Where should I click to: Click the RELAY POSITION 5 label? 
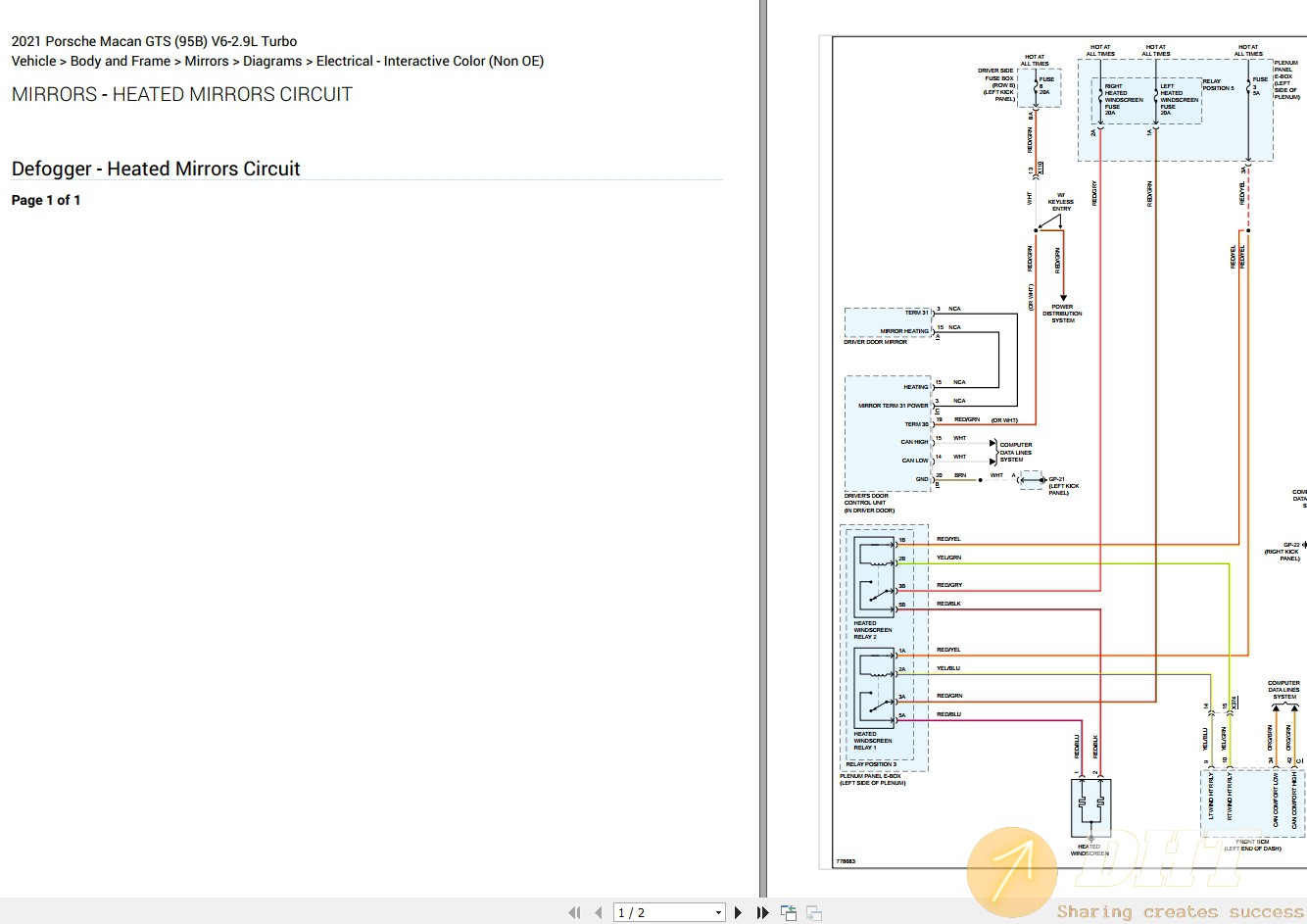1218,84
